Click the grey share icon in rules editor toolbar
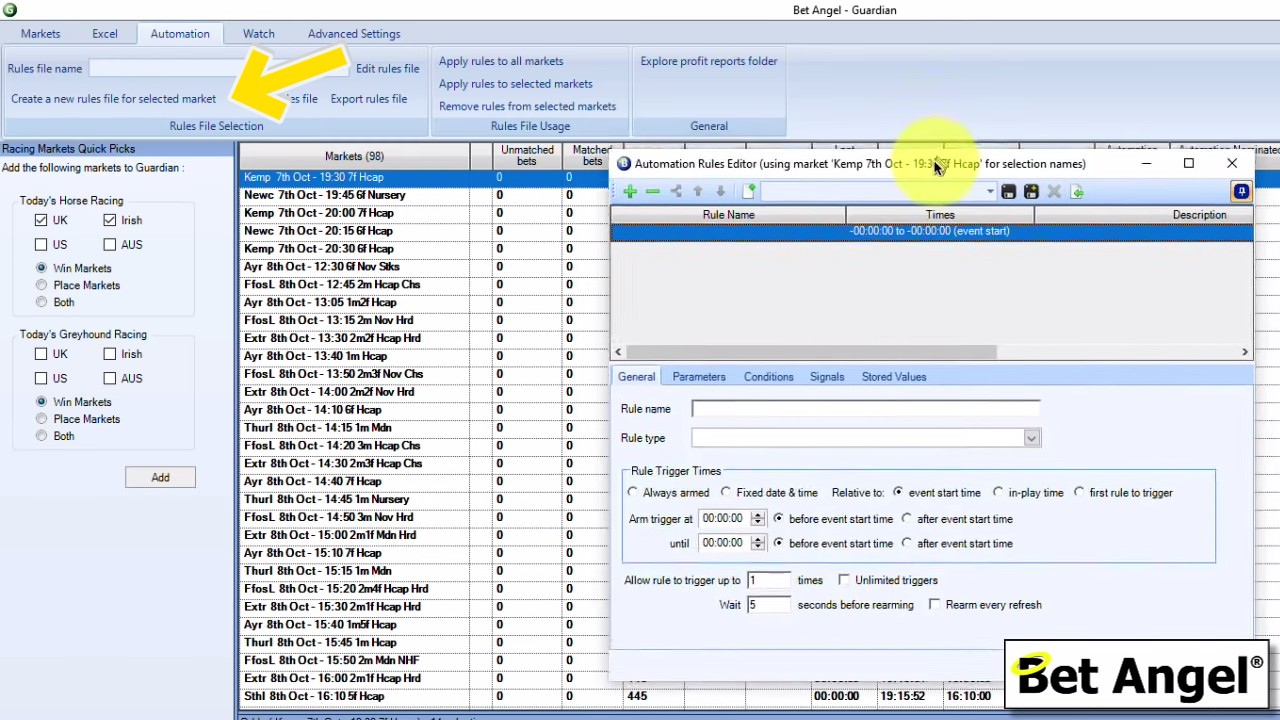This screenshot has height=720, width=1280. point(676,192)
